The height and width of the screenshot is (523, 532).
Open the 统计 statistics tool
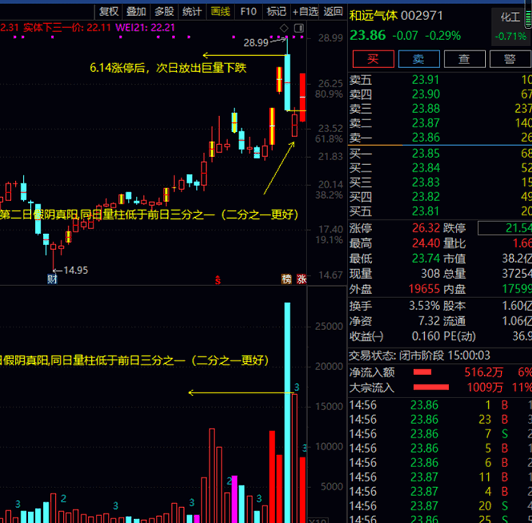(x=192, y=12)
